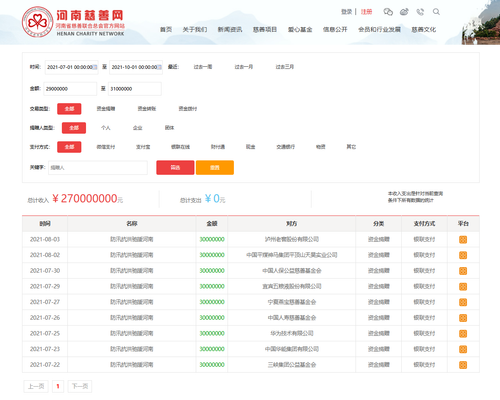Focus the 捐赠人 keyword input field

[x=98, y=167]
